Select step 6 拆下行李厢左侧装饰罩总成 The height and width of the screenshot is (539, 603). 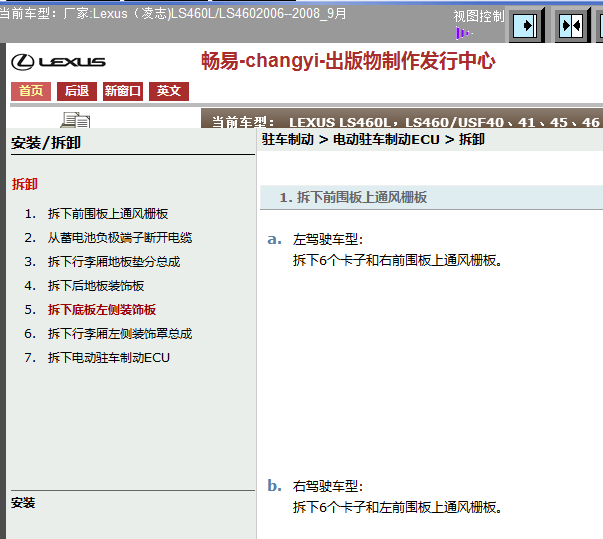point(120,334)
